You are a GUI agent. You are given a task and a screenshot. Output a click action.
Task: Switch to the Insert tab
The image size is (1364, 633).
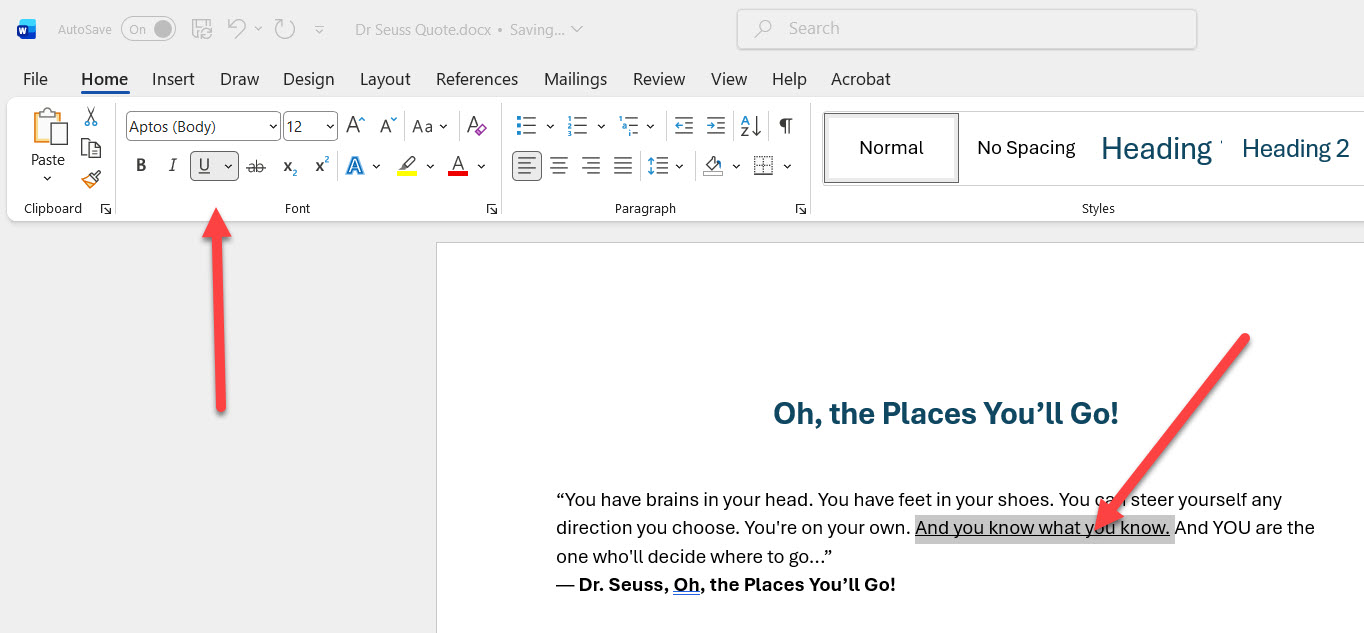(173, 79)
